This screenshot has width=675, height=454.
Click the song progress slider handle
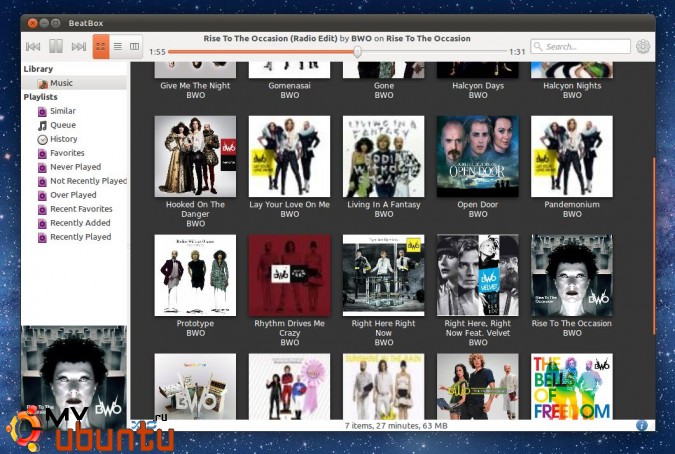(357, 51)
